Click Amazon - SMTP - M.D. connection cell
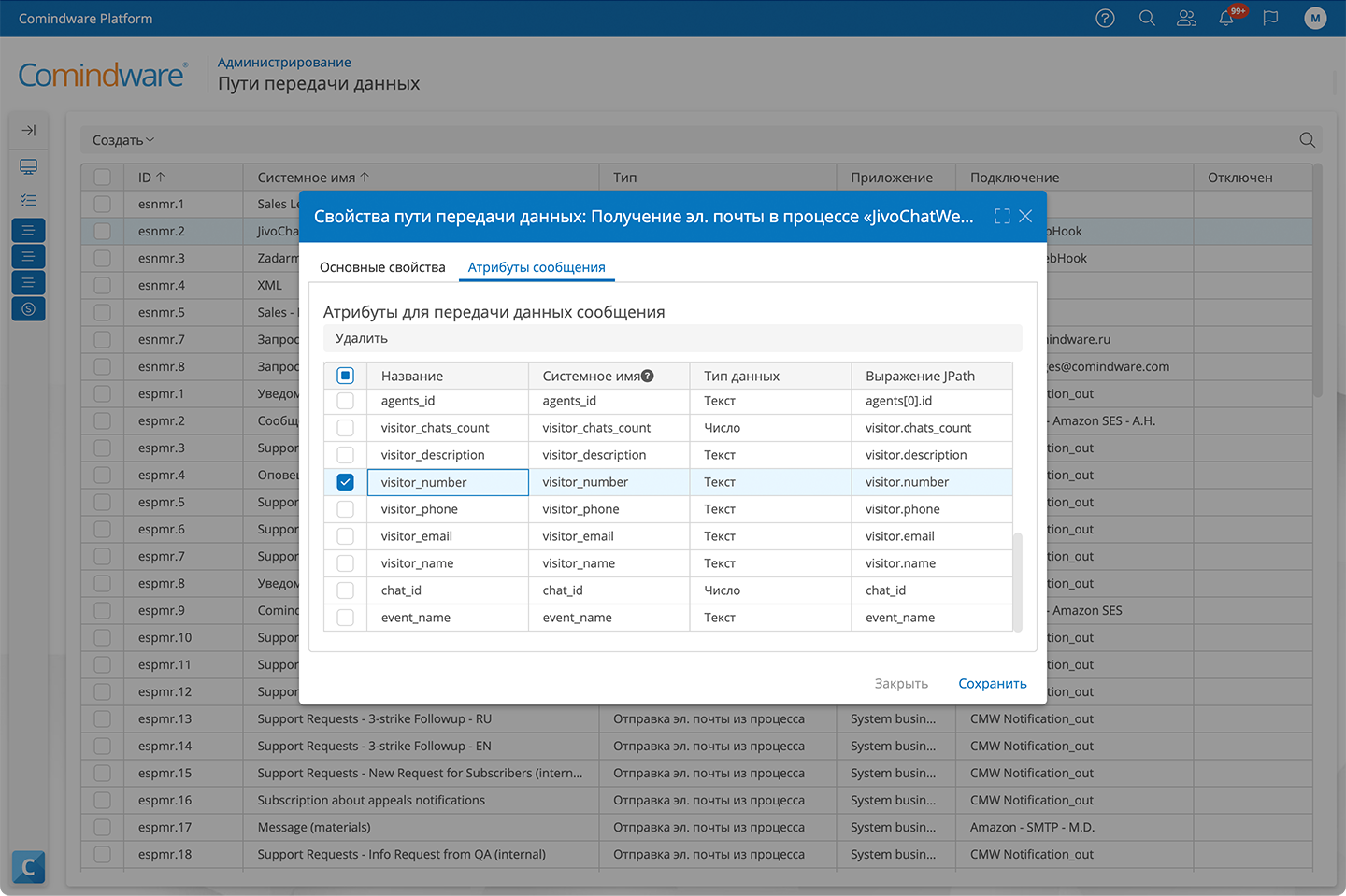Viewport: 1346px width, 896px height. pos(1074,828)
